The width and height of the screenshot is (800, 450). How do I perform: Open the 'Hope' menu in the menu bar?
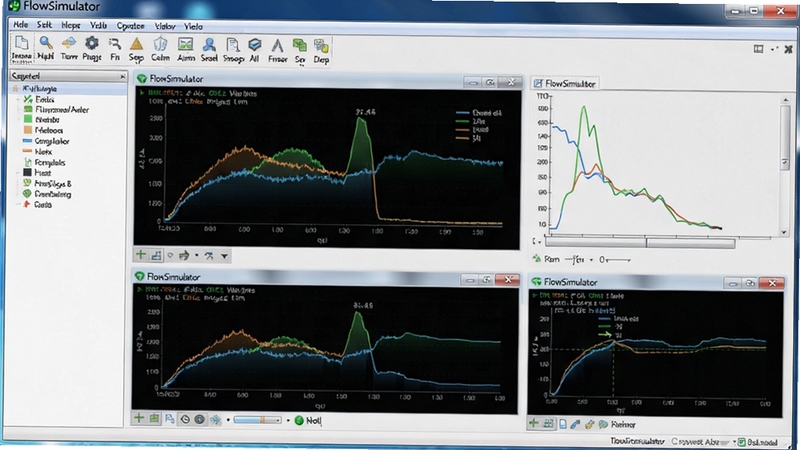pyautogui.click(x=70, y=25)
